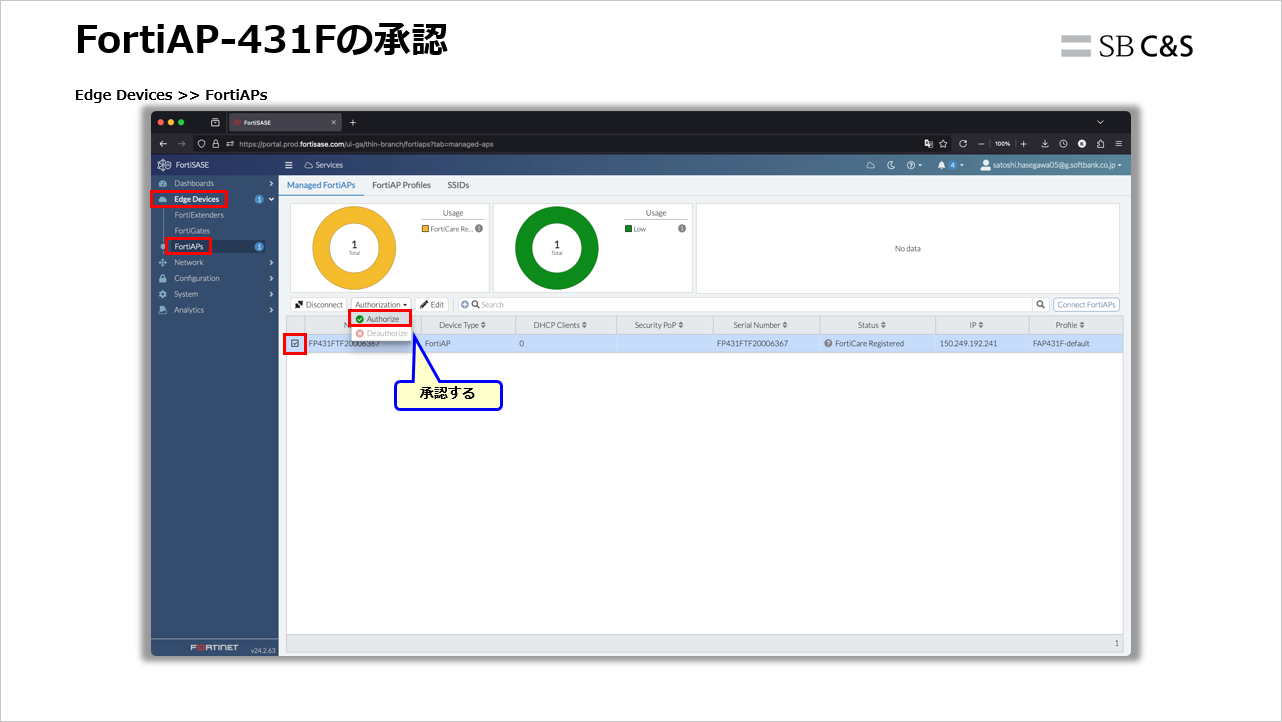Select FortiGates in the sidebar
The image size is (1282, 722).
(192, 231)
